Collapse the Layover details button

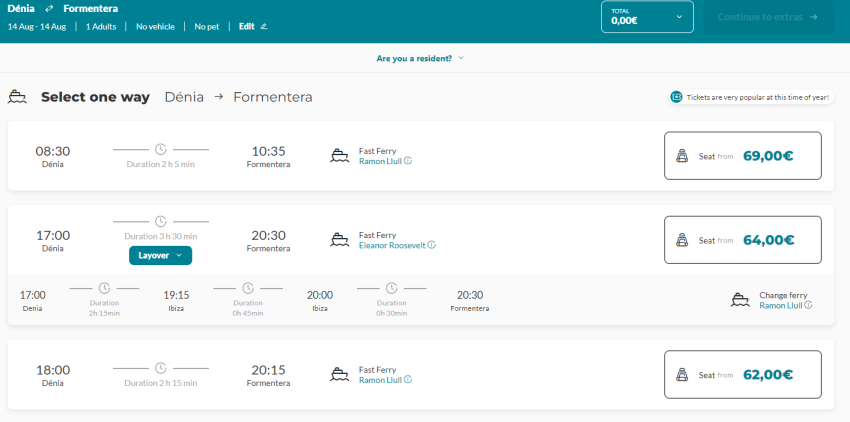tap(160, 256)
